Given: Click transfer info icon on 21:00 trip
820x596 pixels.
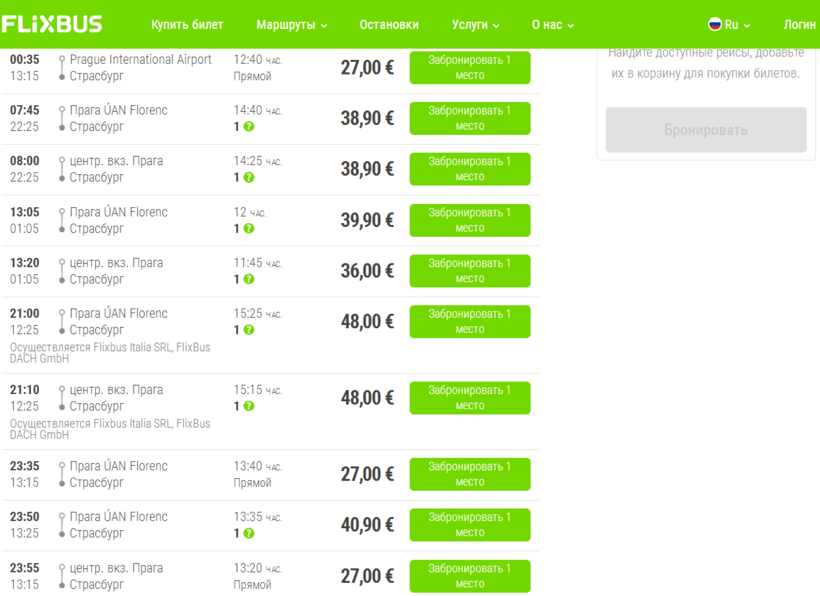Looking at the screenshot, I should point(249,330).
